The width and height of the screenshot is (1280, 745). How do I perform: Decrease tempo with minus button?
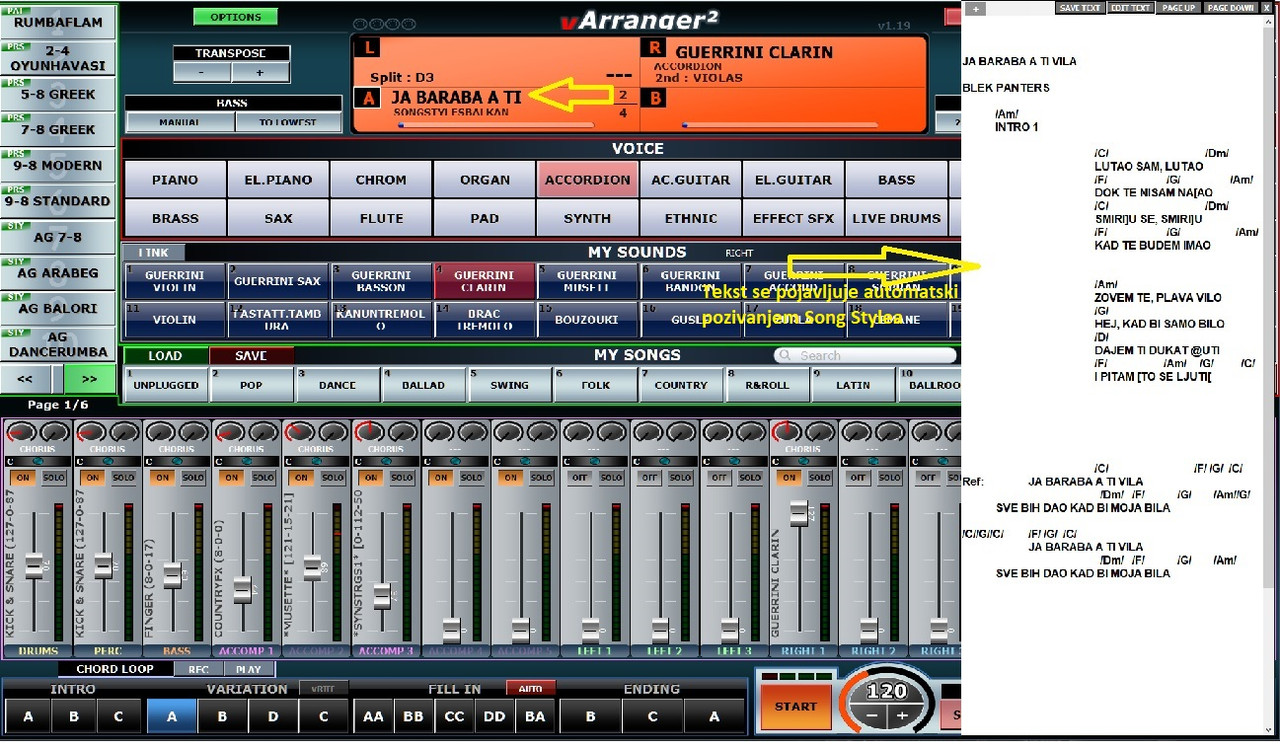click(x=873, y=716)
